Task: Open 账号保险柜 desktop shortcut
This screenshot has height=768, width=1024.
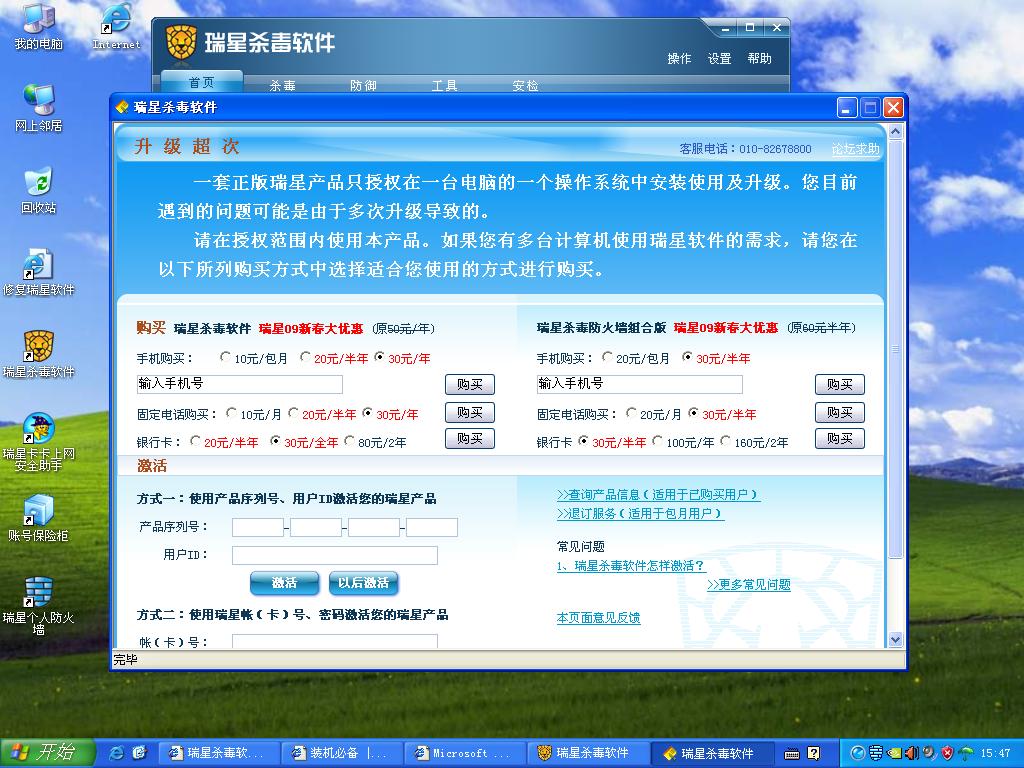Action: (x=39, y=519)
